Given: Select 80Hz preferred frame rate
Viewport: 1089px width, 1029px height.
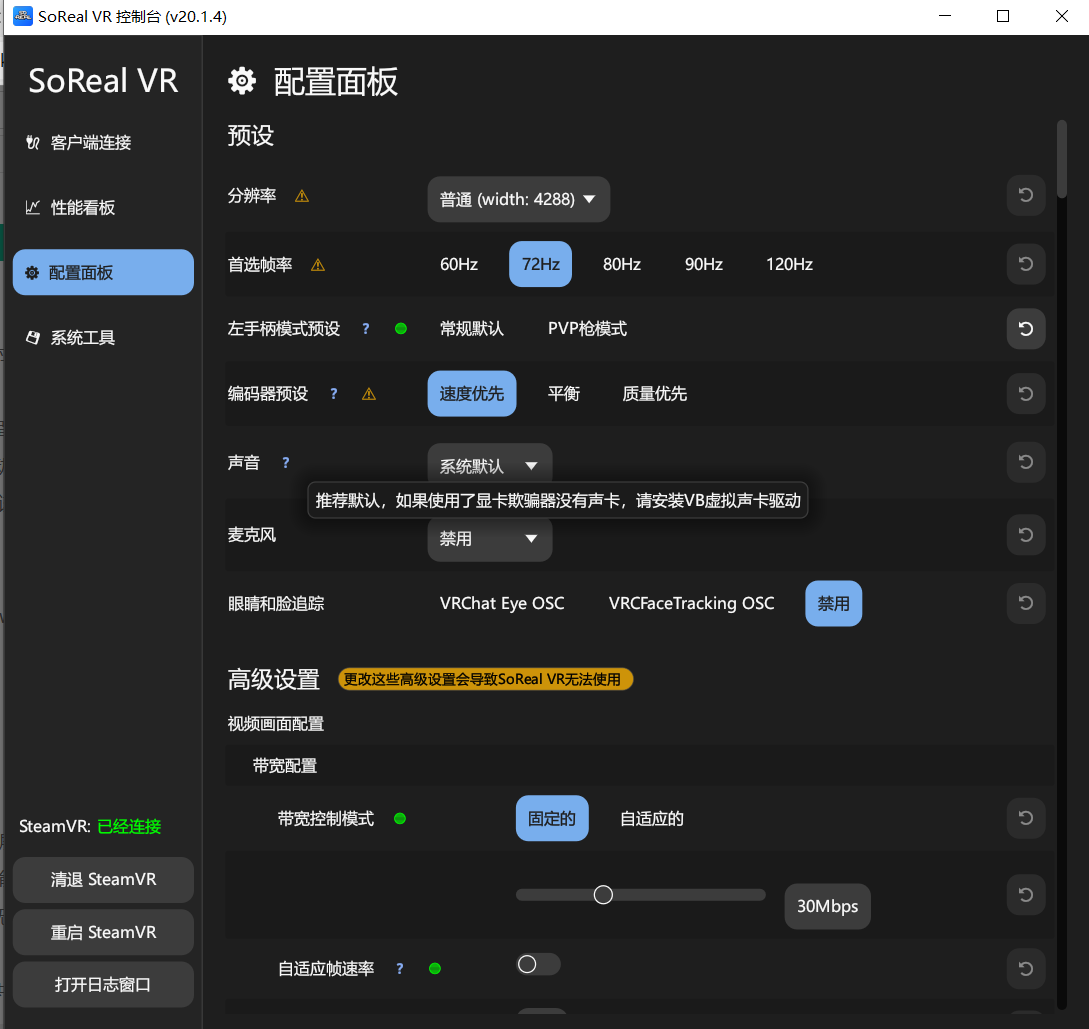Looking at the screenshot, I should point(622,264).
